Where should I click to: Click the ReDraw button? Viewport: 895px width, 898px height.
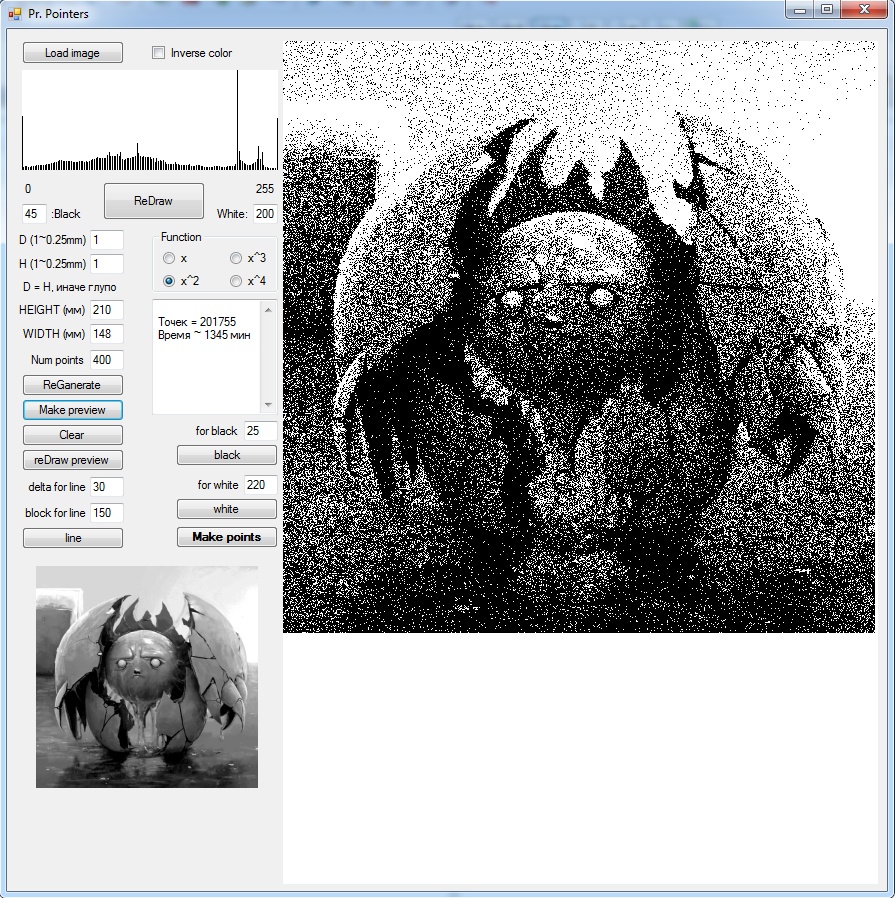[153, 201]
